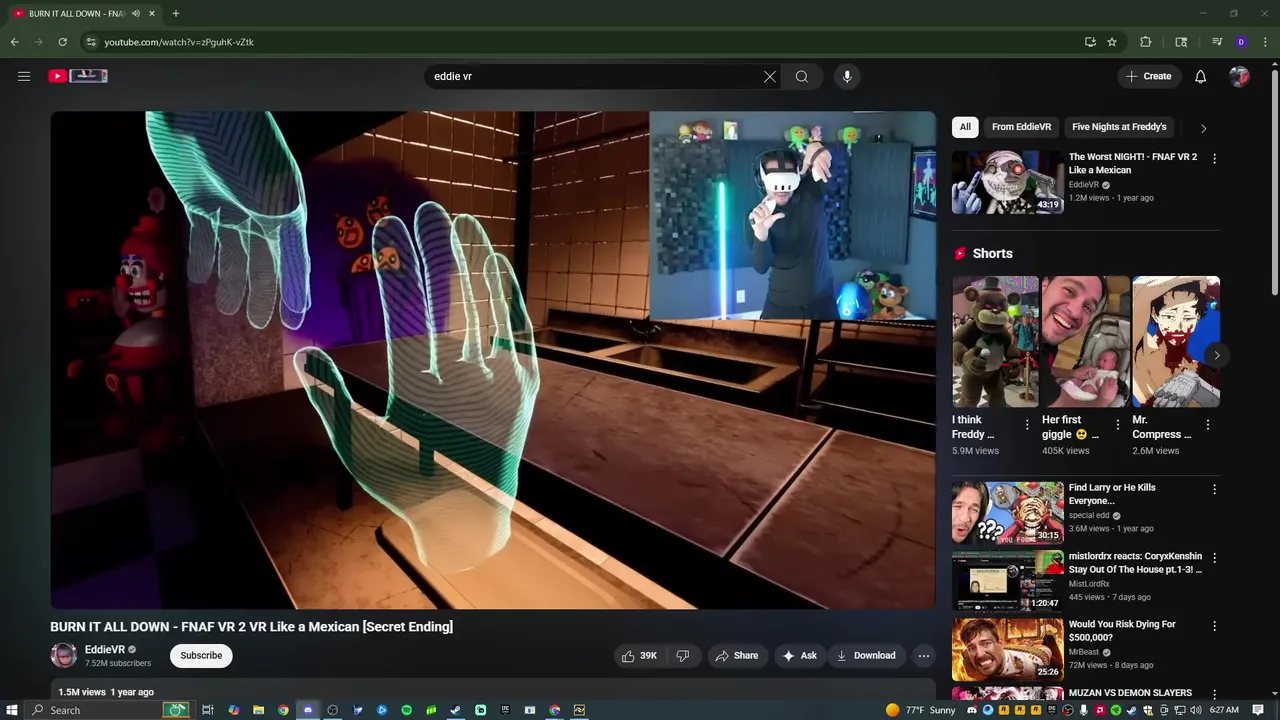The width and height of the screenshot is (1280, 720).
Task: Select the Five Nights at Freddy's chip
Action: [1119, 127]
